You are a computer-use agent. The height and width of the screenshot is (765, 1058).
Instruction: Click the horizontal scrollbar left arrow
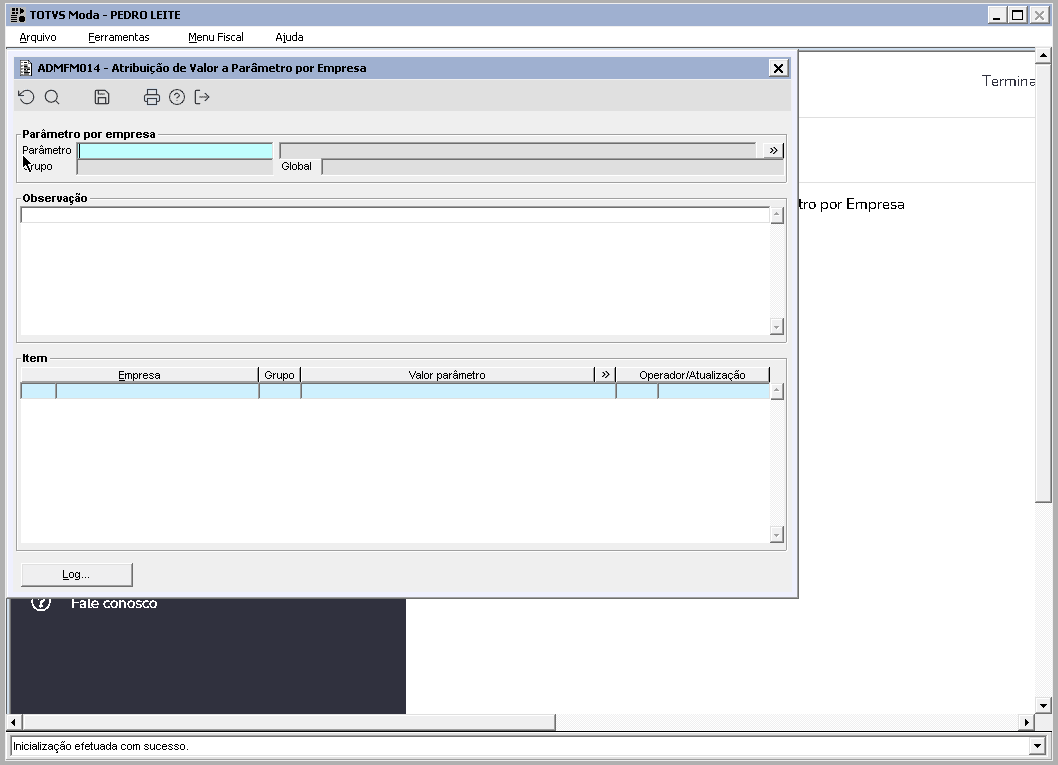pyautogui.click(x=13, y=722)
